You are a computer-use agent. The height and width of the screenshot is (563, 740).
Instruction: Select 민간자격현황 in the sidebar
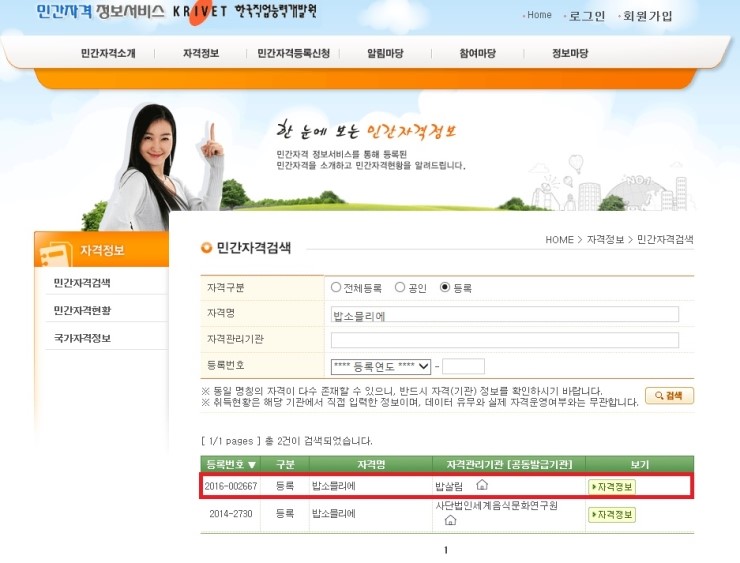(82, 310)
